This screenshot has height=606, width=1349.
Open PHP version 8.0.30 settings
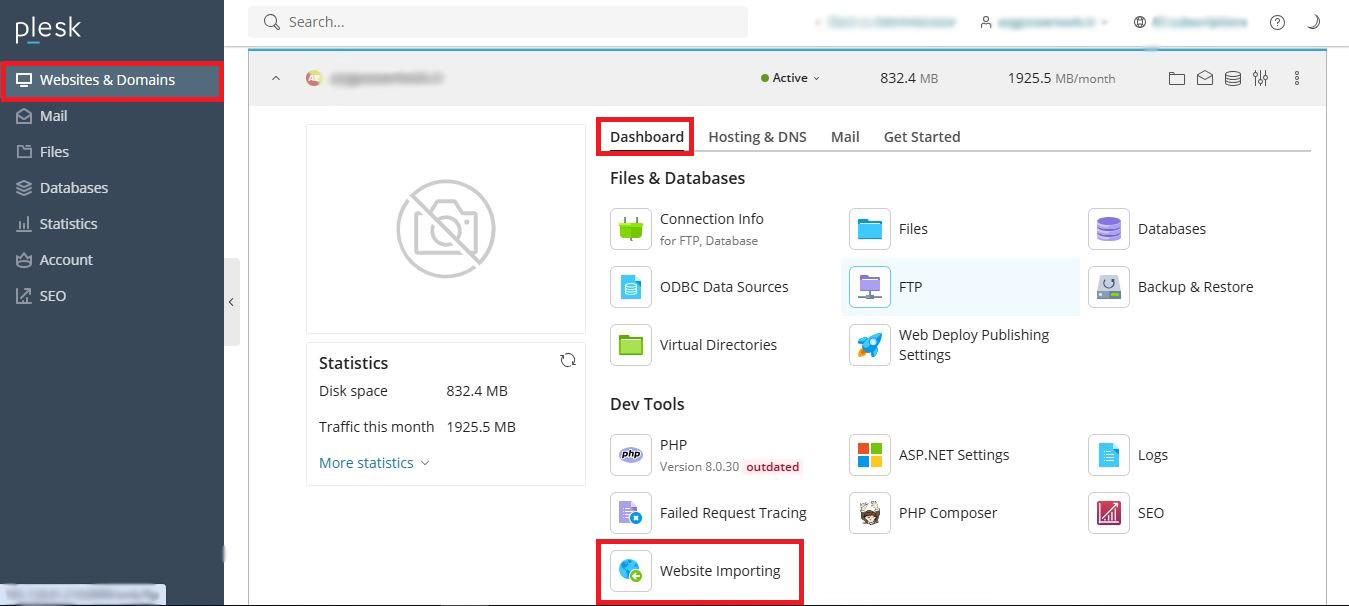[x=705, y=455]
